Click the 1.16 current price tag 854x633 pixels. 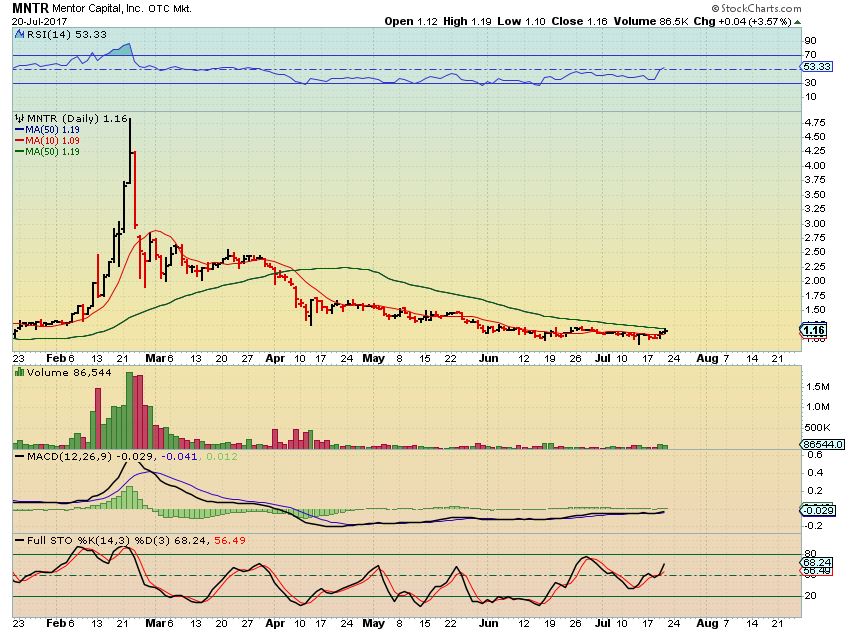coord(814,330)
